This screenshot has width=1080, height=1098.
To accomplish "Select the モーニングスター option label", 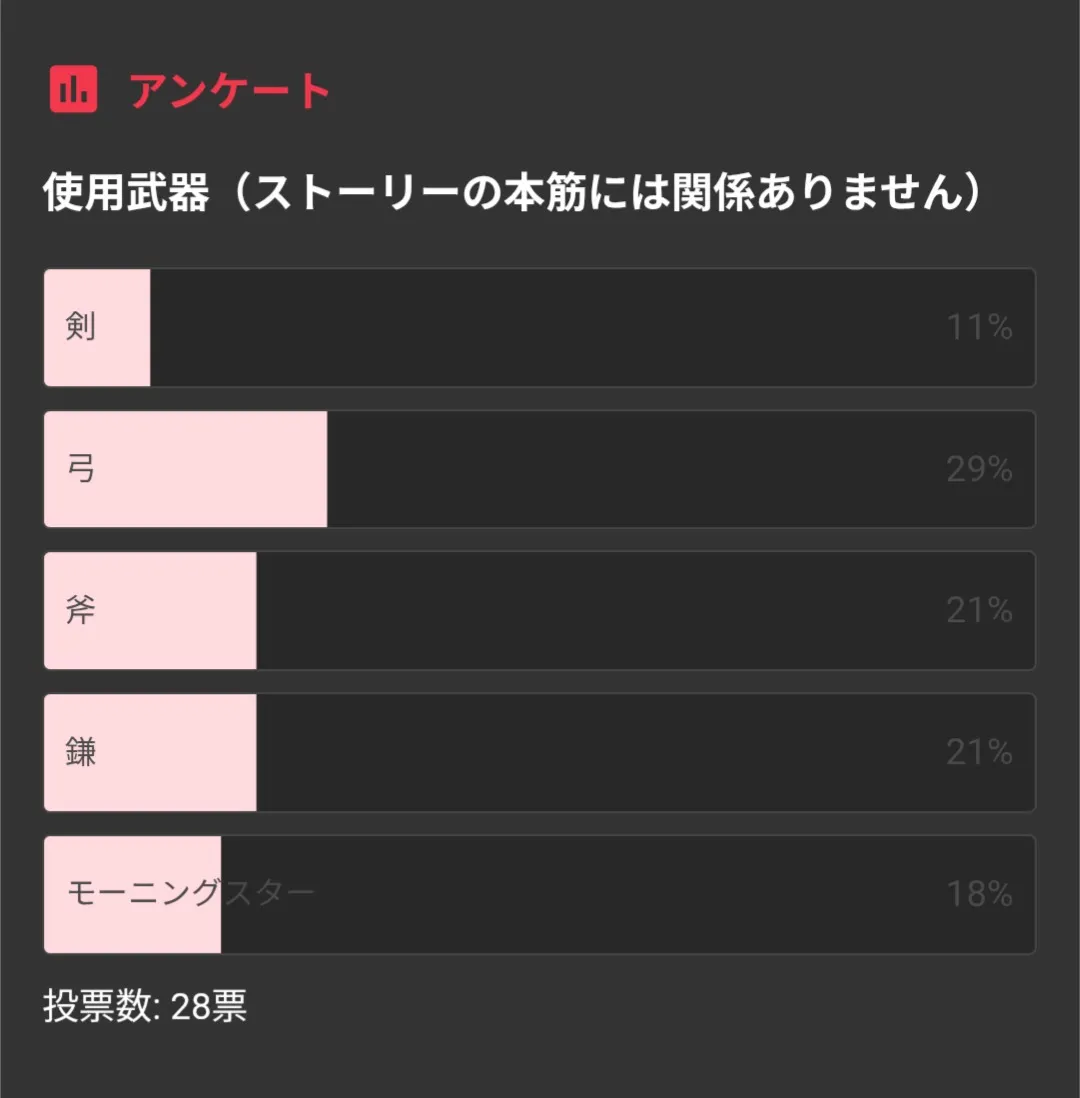I will coord(190,894).
